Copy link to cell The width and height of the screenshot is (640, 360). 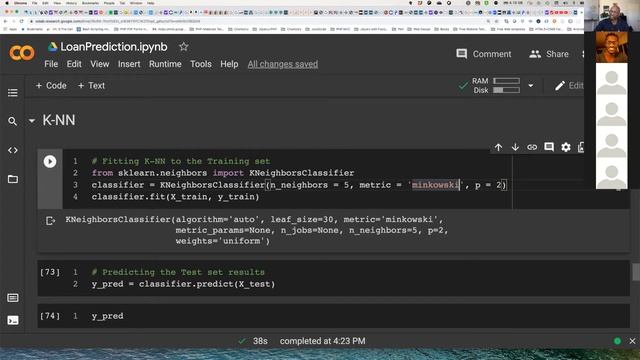pyautogui.click(x=532, y=147)
